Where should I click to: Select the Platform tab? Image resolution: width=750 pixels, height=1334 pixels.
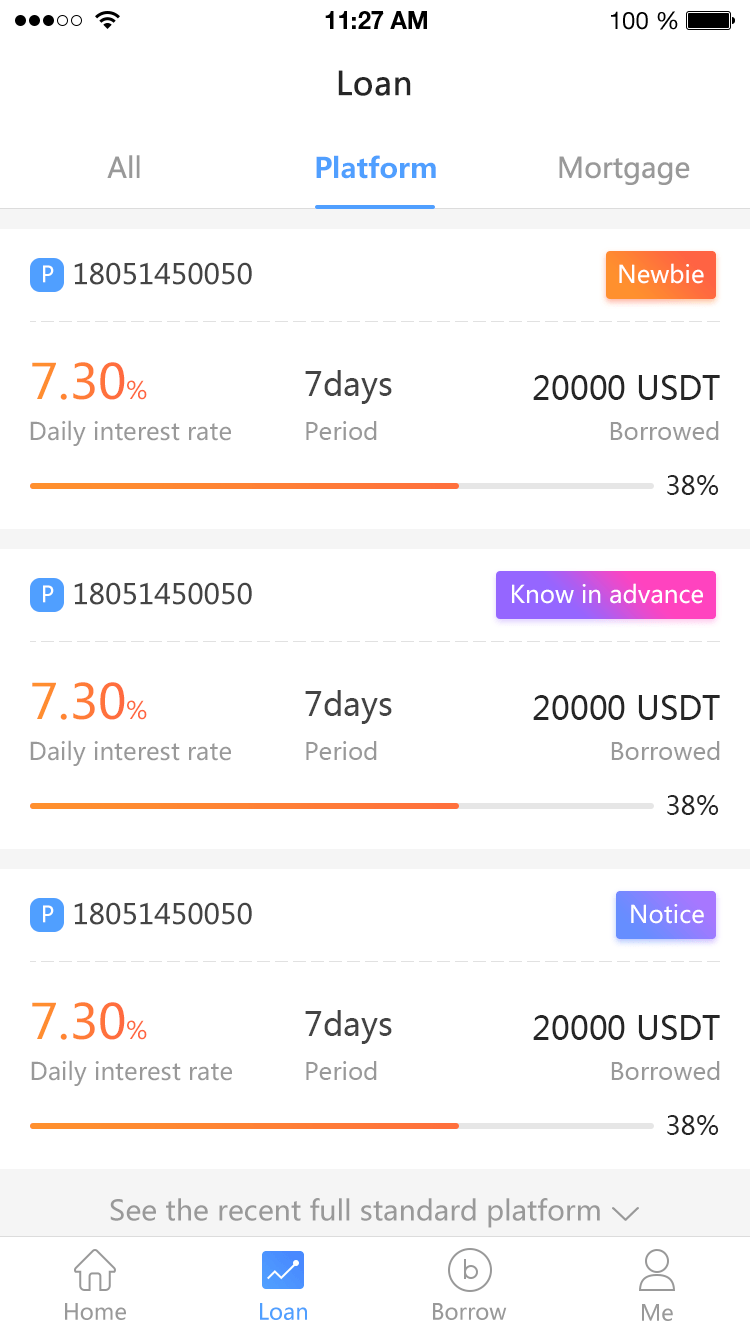375,167
